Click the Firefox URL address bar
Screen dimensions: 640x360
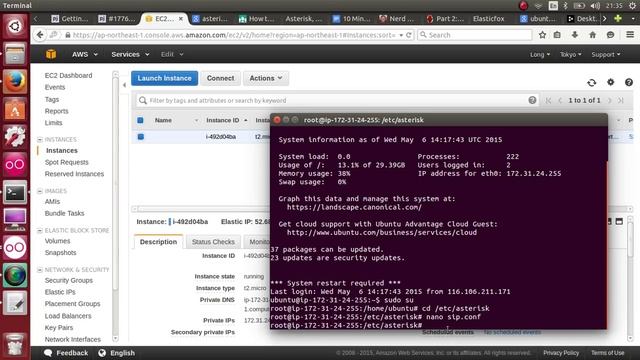[234, 35]
